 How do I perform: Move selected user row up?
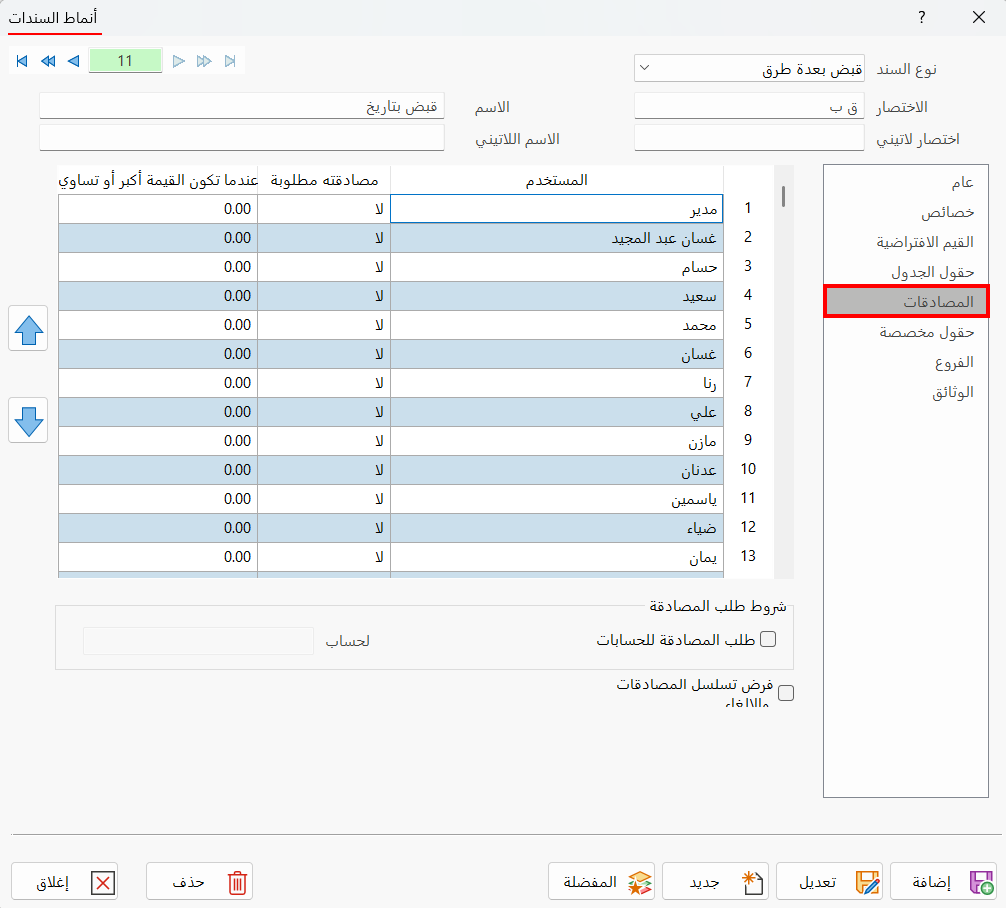pos(28,329)
